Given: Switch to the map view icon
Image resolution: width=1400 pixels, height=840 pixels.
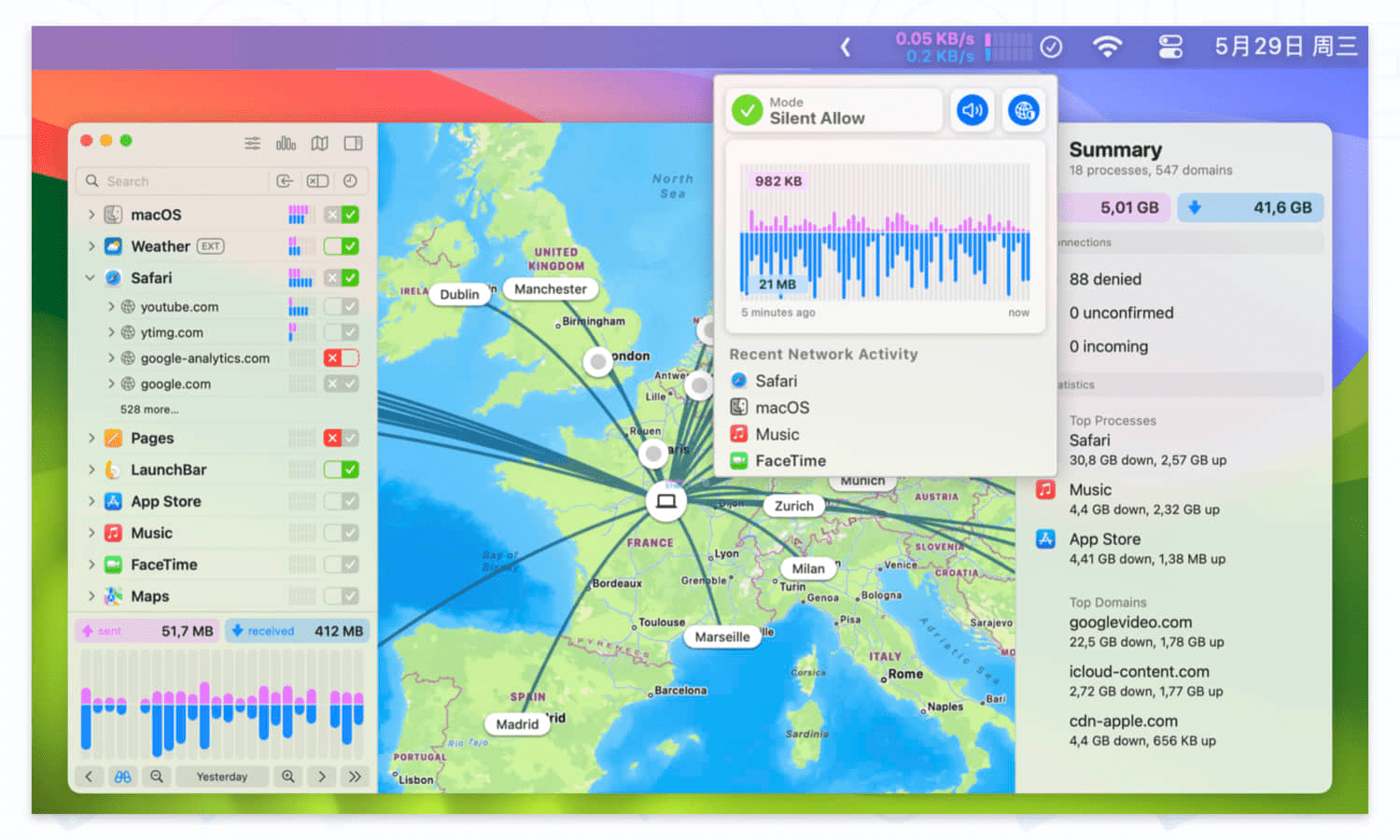Looking at the screenshot, I should (319, 143).
